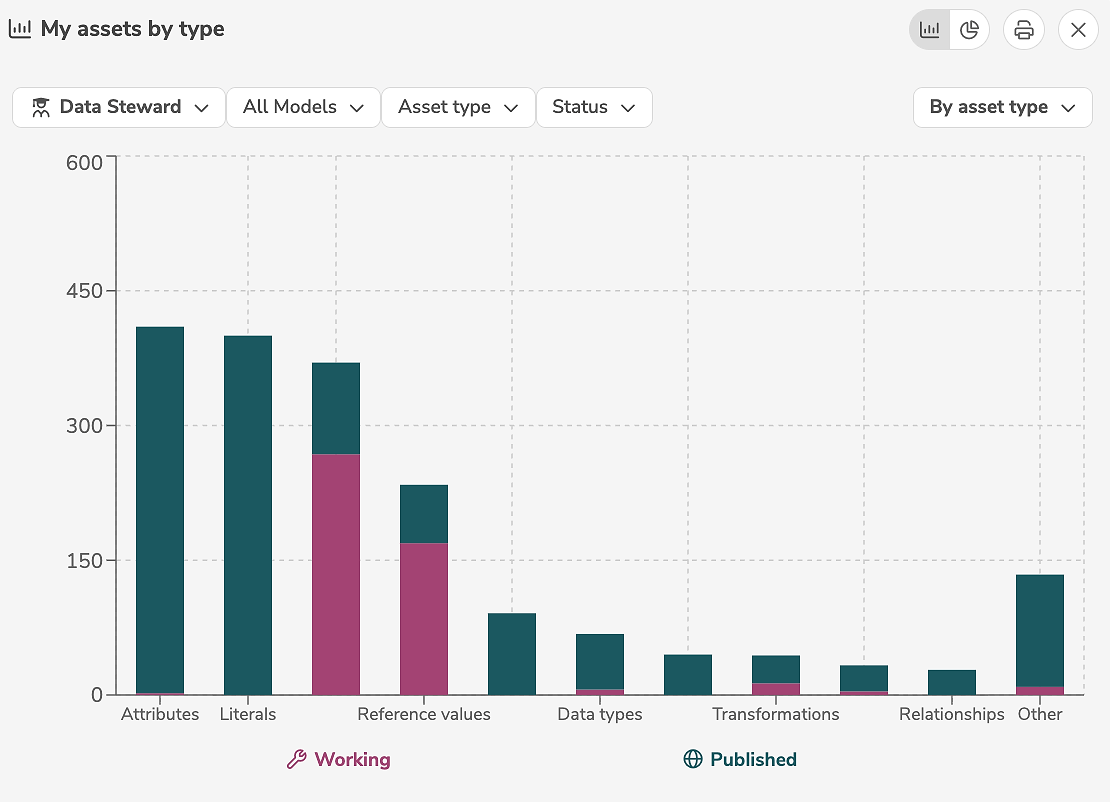Change the By asset type grouping
This screenshot has width=1110, height=802.
(x=1002, y=107)
